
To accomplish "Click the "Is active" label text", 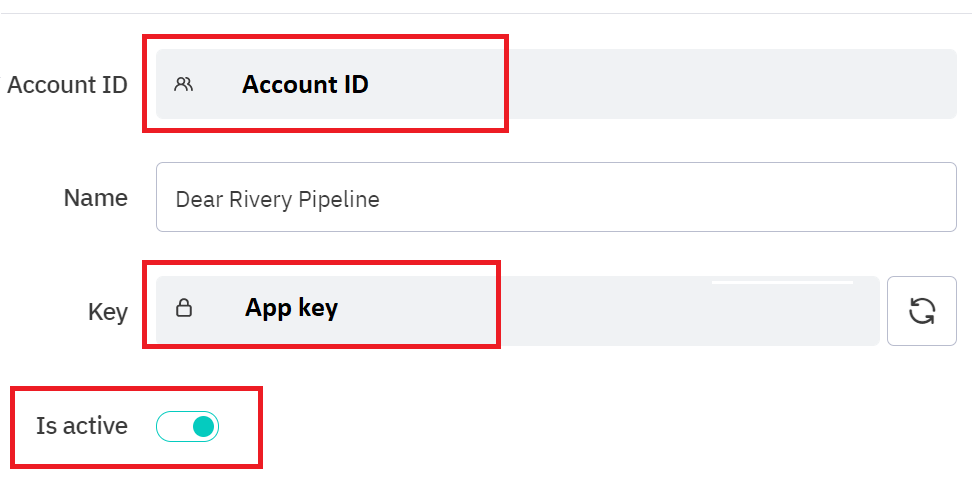I will pos(82,426).
